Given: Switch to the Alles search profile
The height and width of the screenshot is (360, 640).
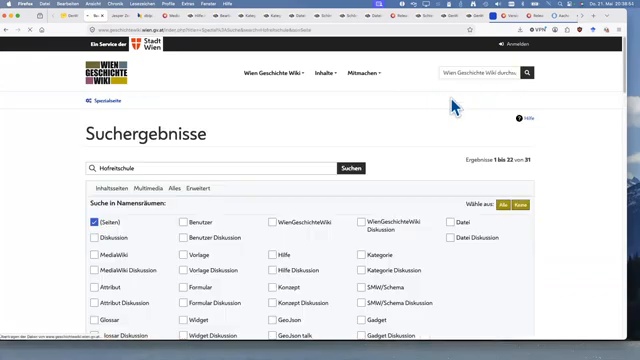Looking at the screenshot, I should coord(174,188).
